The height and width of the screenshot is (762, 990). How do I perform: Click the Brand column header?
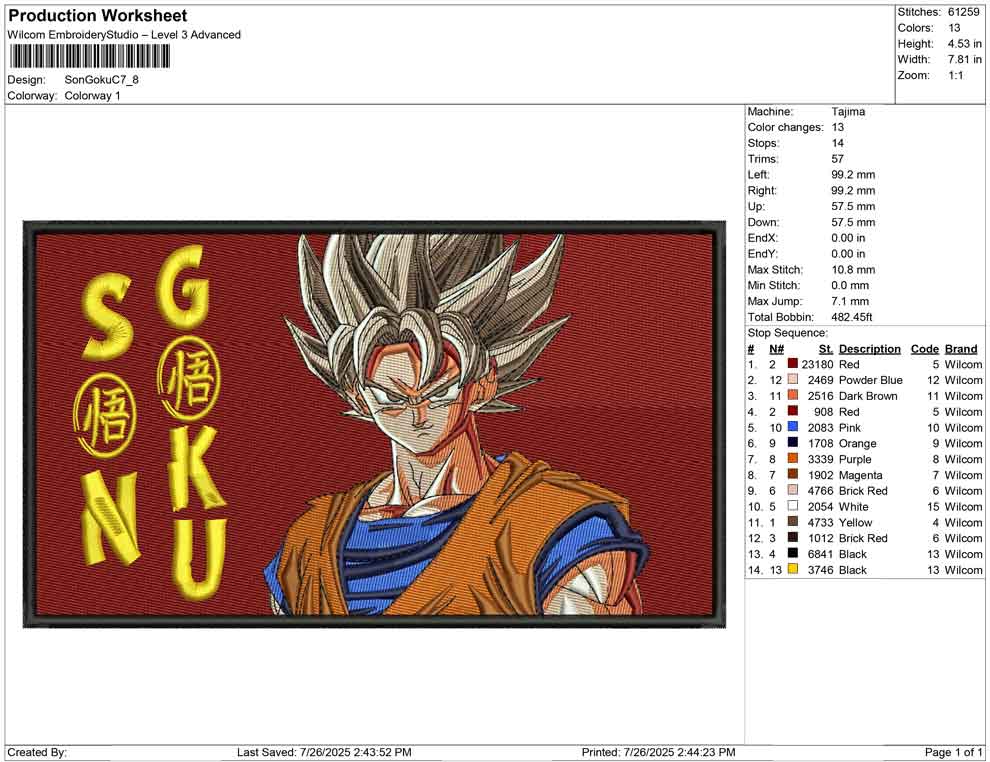[x=961, y=349]
